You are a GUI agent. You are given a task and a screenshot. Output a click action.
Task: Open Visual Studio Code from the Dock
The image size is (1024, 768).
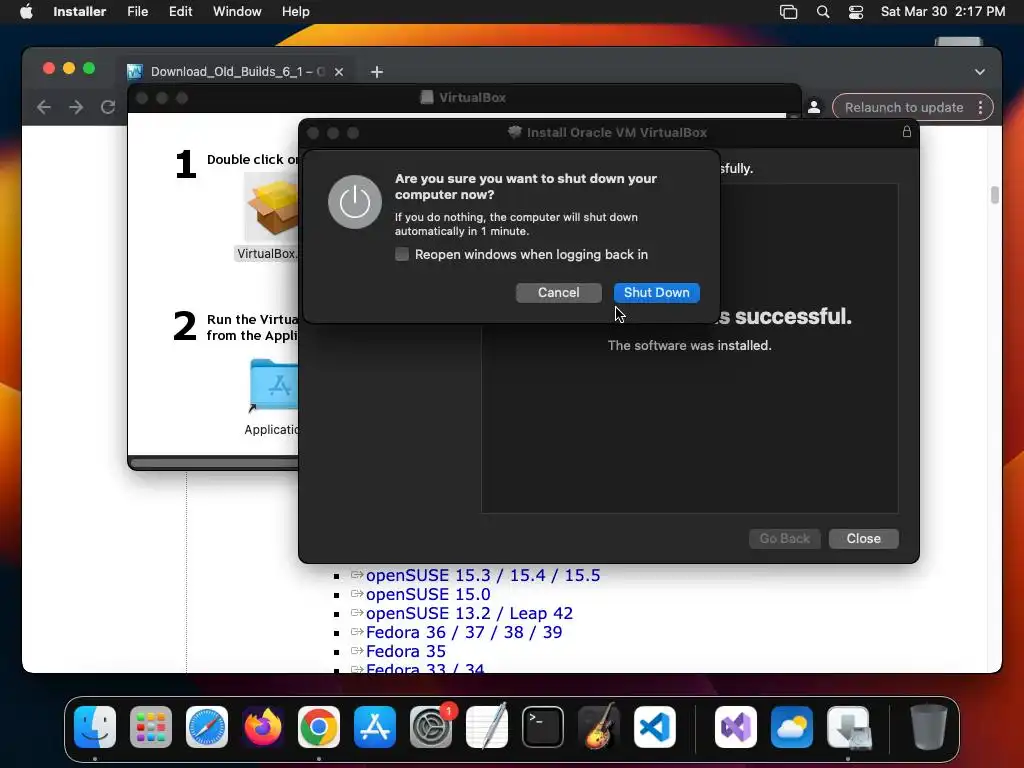tap(654, 727)
